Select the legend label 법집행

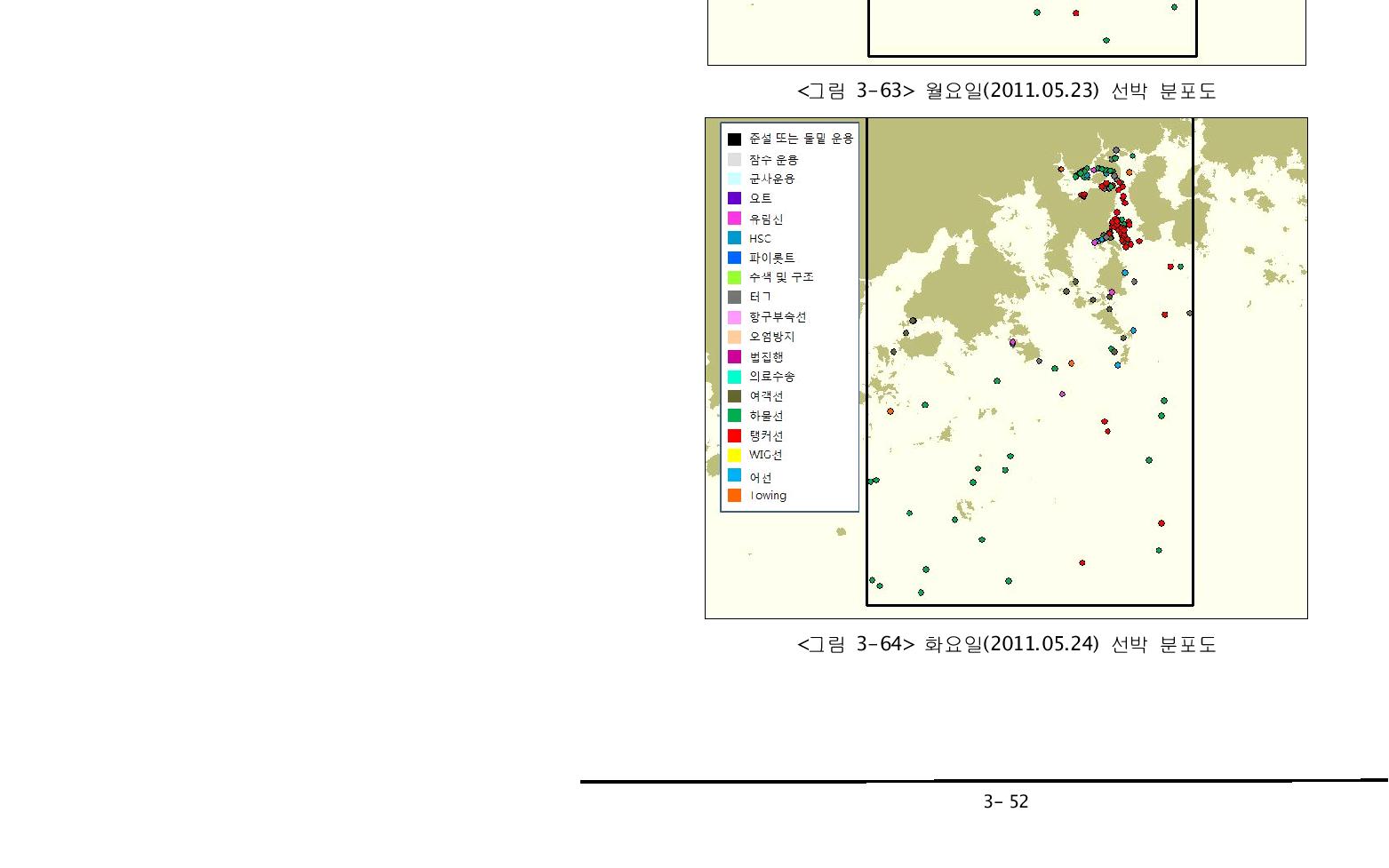pos(766,357)
